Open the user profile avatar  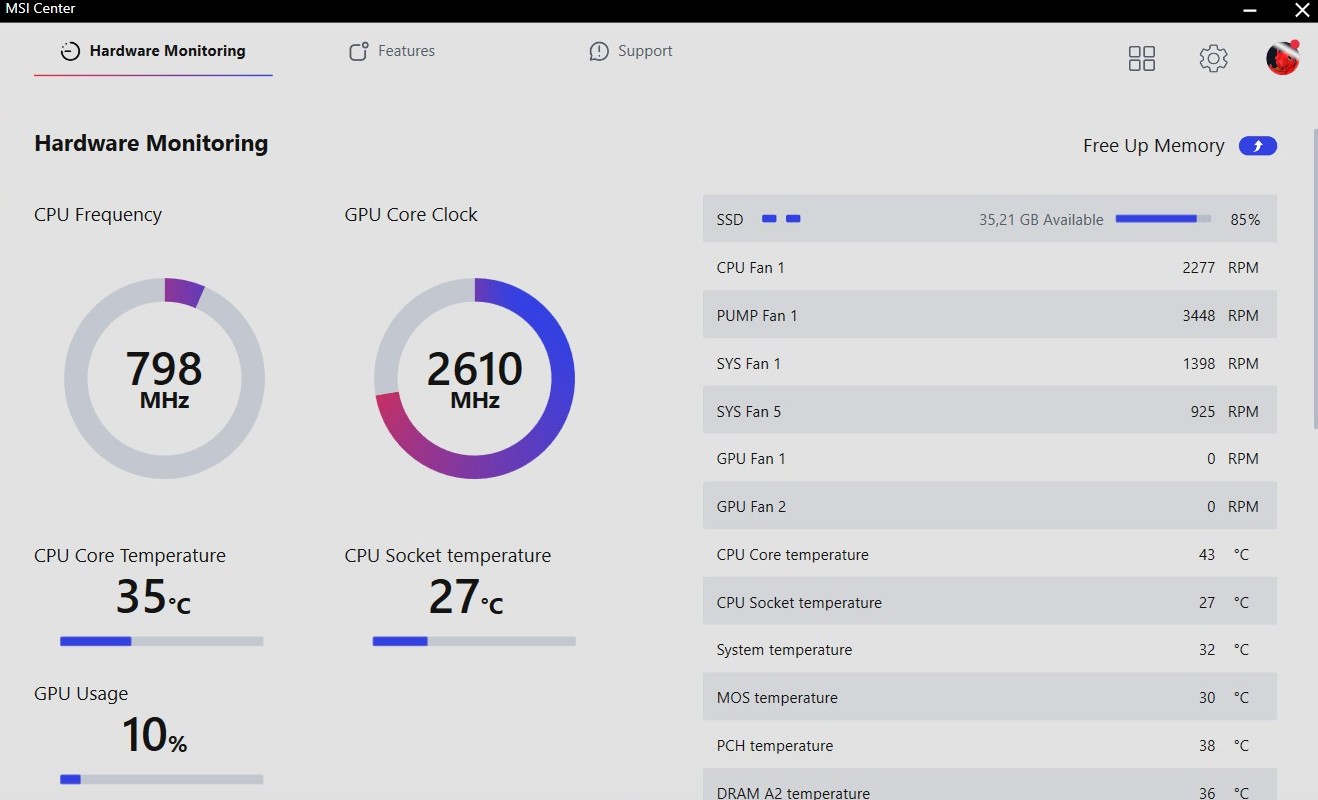1282,58
